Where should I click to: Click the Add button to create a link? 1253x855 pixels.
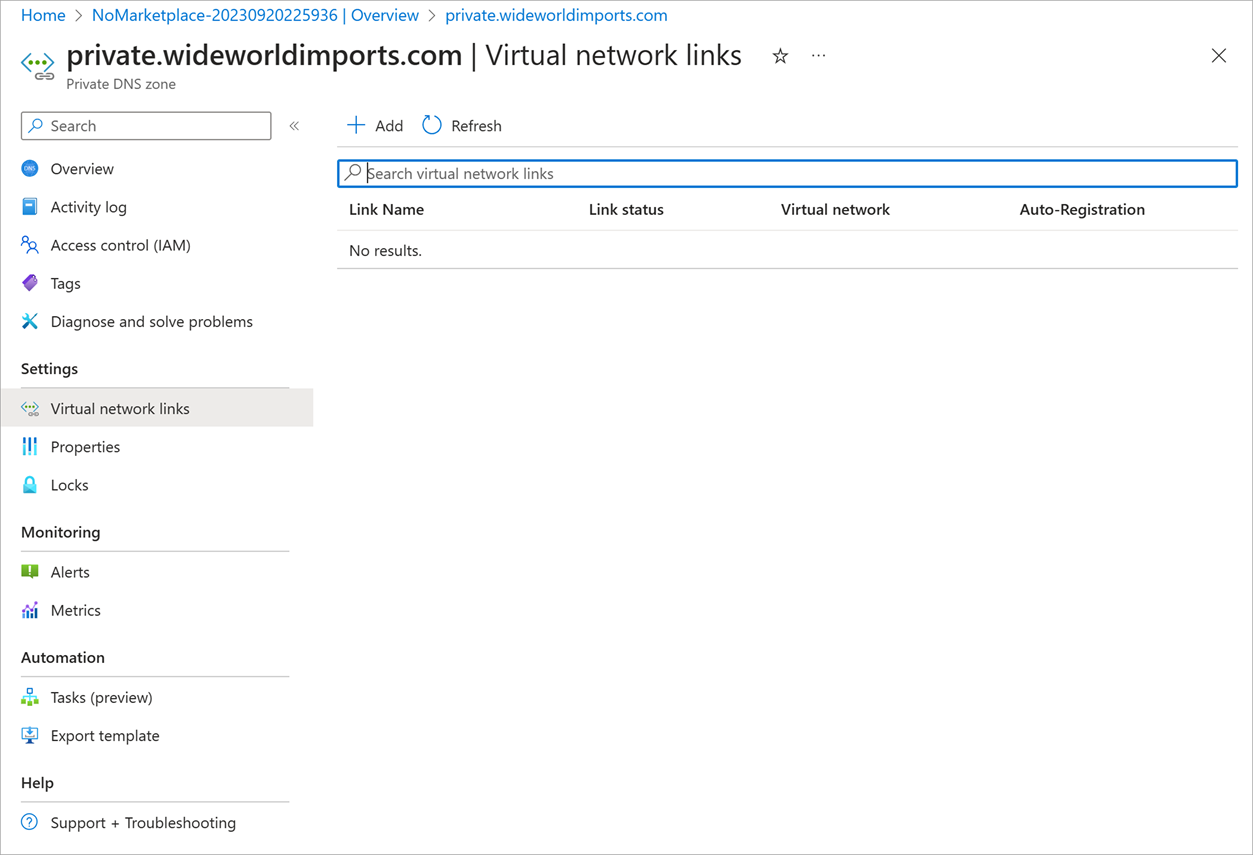pyautogui.click(x=374, y=125)
